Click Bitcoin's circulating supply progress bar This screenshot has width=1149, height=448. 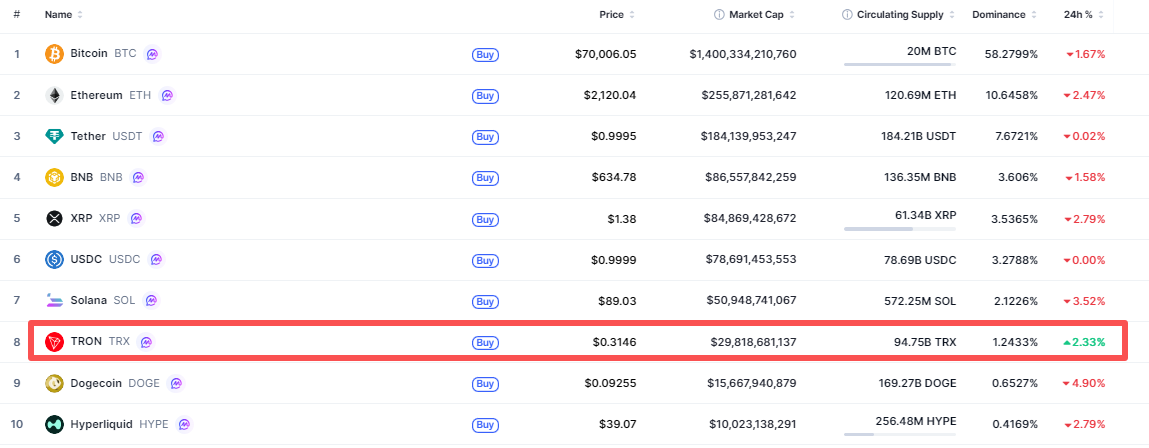[900, 64]
